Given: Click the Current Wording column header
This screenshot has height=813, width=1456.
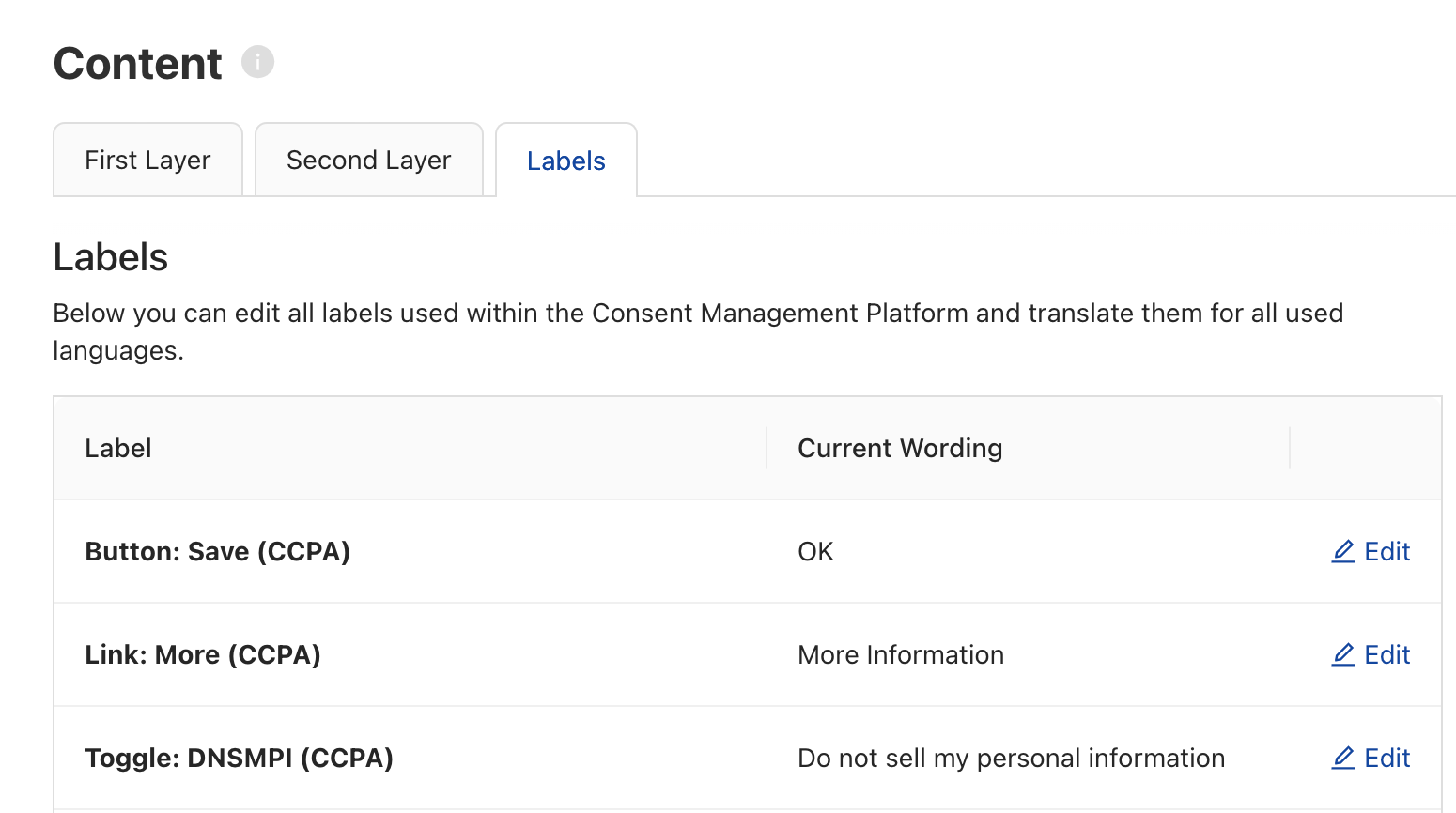Looking at the screenshot, I should coord(900,448).
